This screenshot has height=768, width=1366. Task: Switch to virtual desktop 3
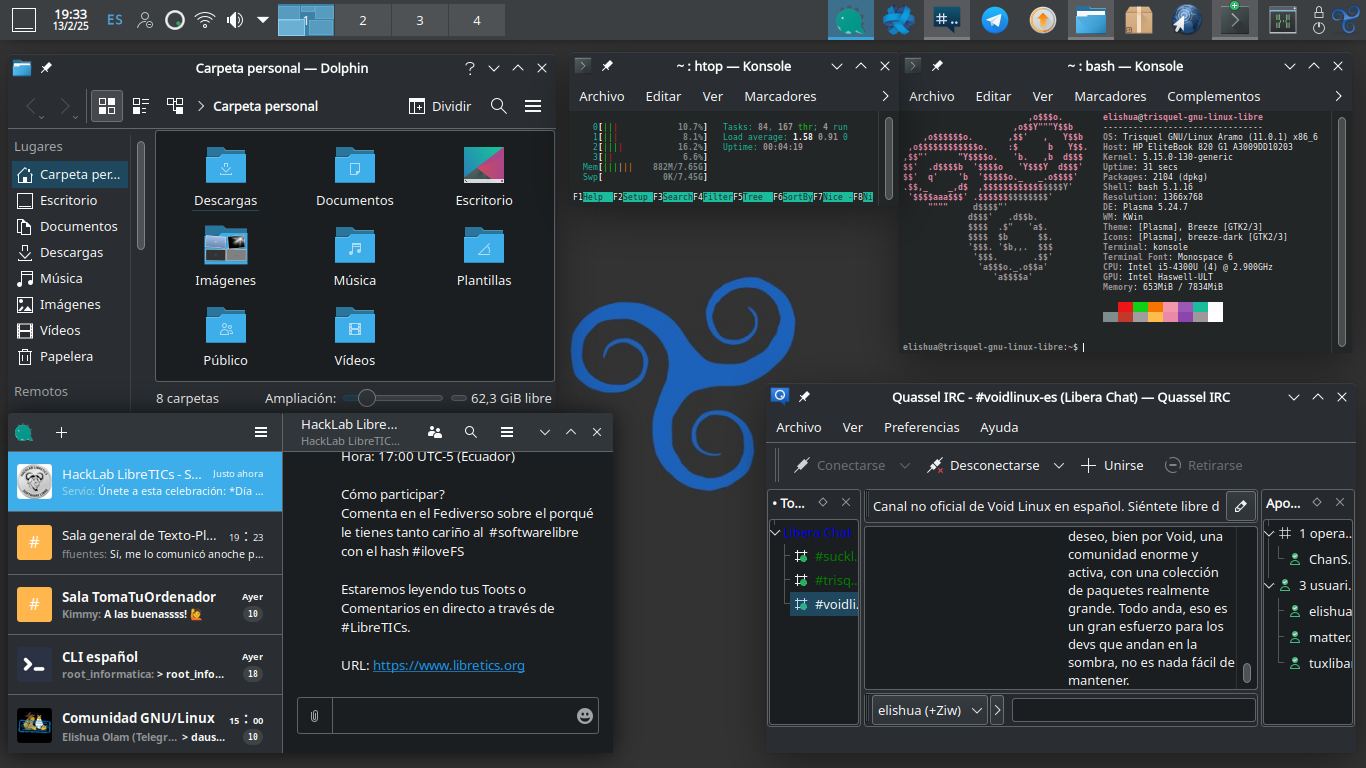(x=419, y=20)
